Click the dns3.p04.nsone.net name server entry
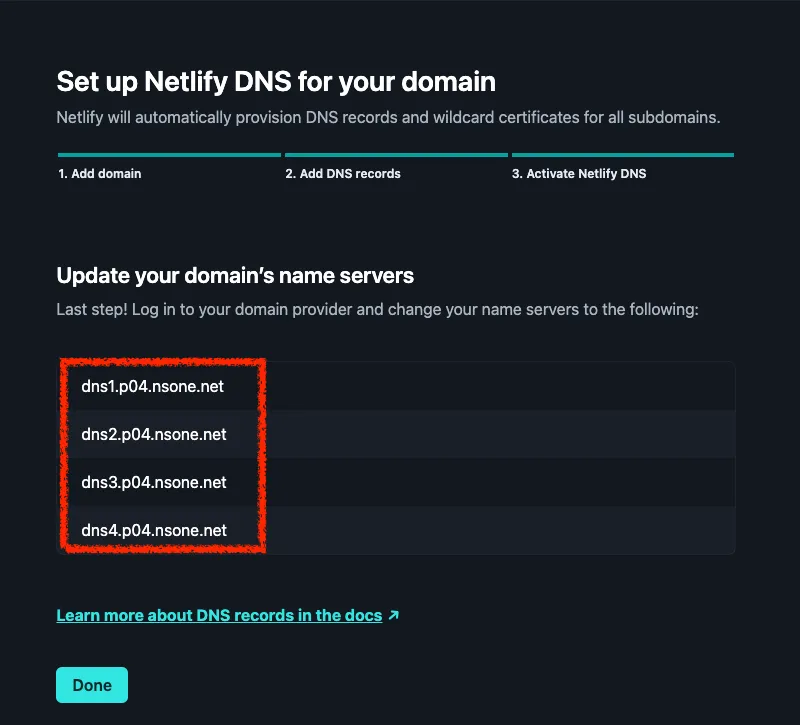 pyautogui.click(x=154, y=482)
